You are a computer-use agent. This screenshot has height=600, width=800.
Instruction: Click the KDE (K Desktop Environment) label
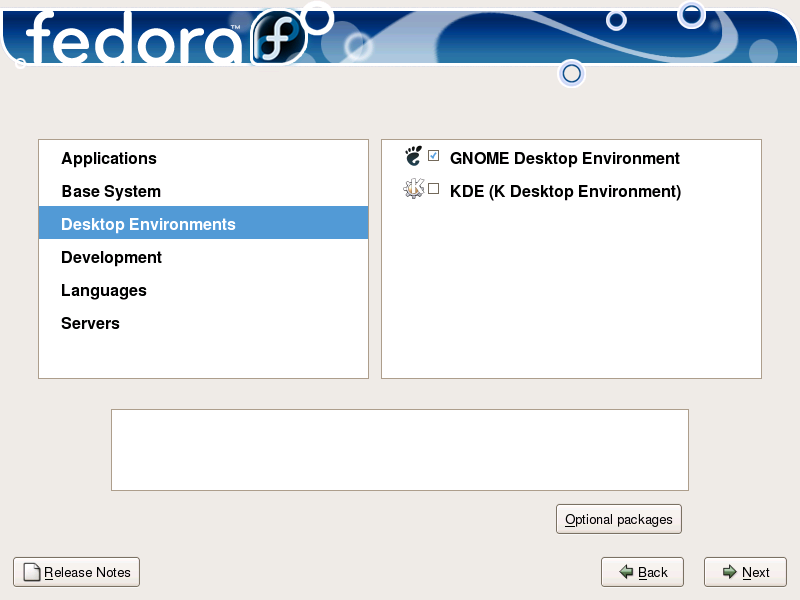tap(565, 191)
